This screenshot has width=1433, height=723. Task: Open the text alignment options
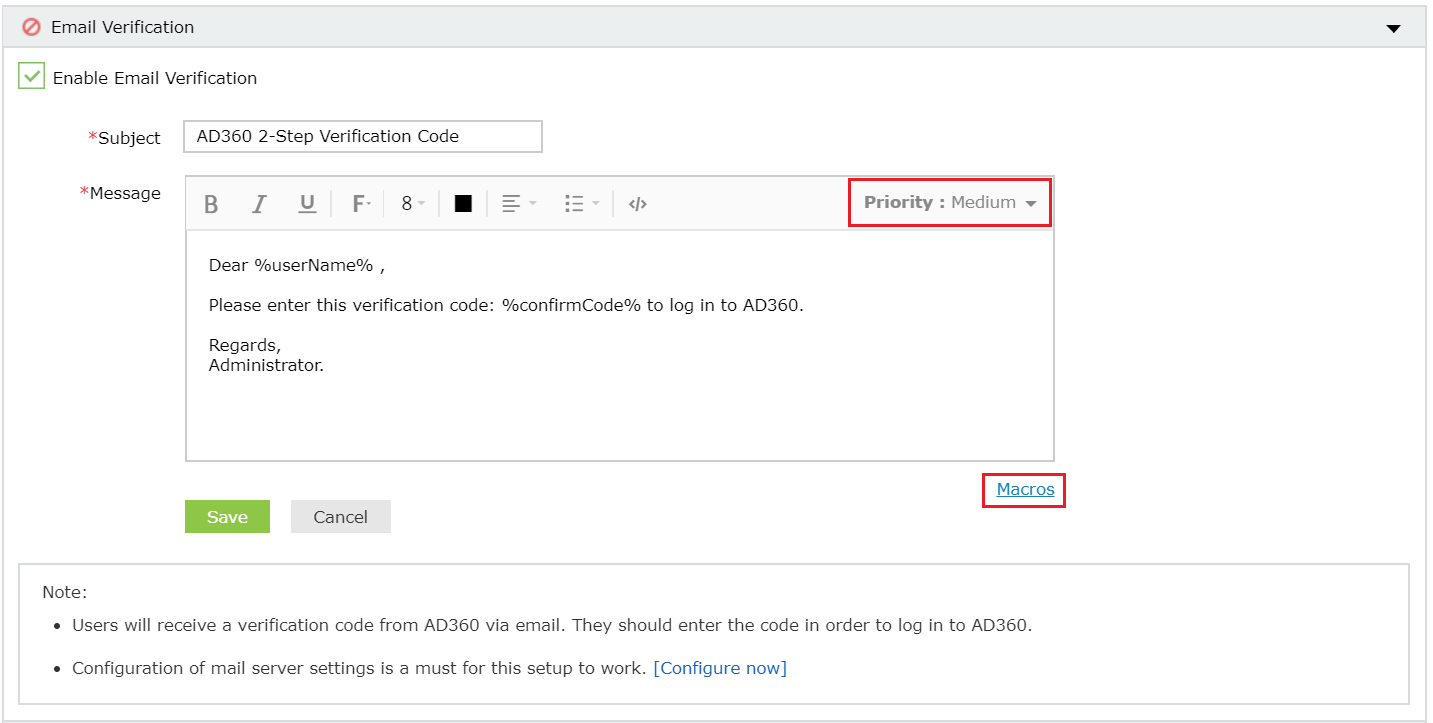click(x=518, y=203)
